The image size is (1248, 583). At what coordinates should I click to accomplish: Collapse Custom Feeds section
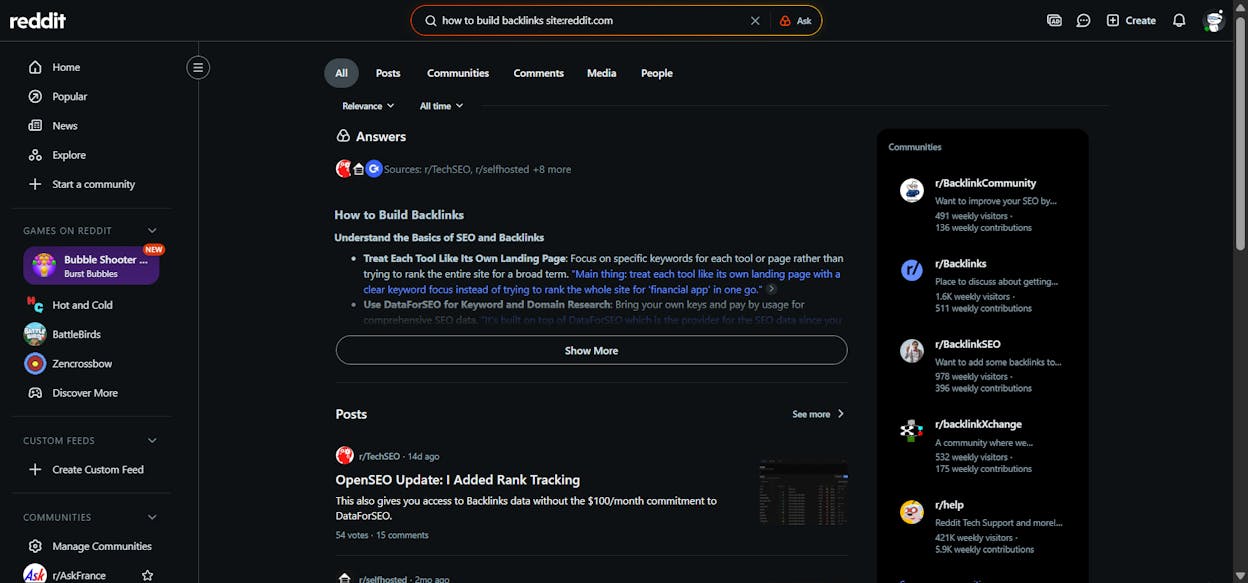point(152,440)
